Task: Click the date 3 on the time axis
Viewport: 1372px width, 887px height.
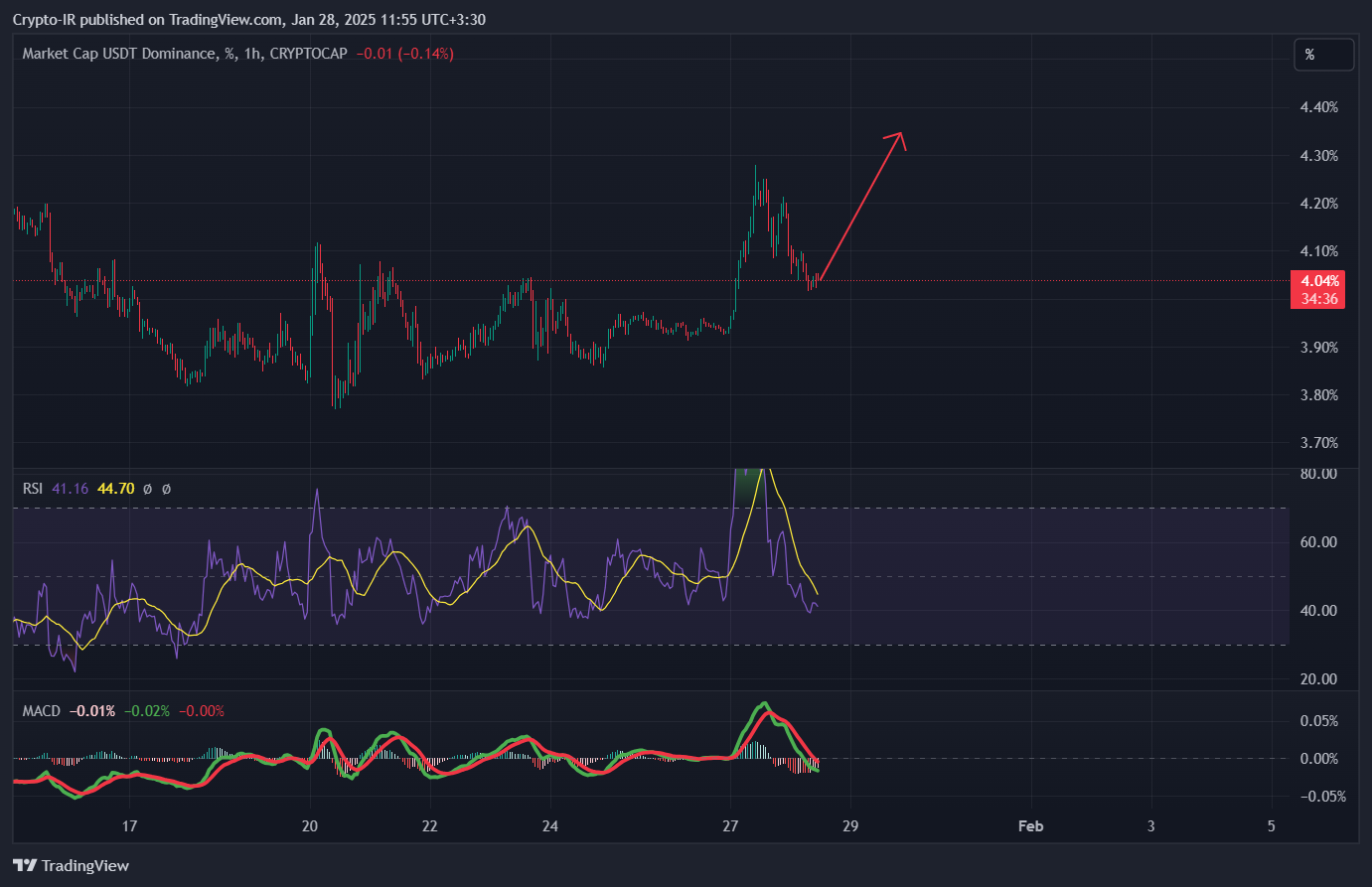Action: 1151,826
